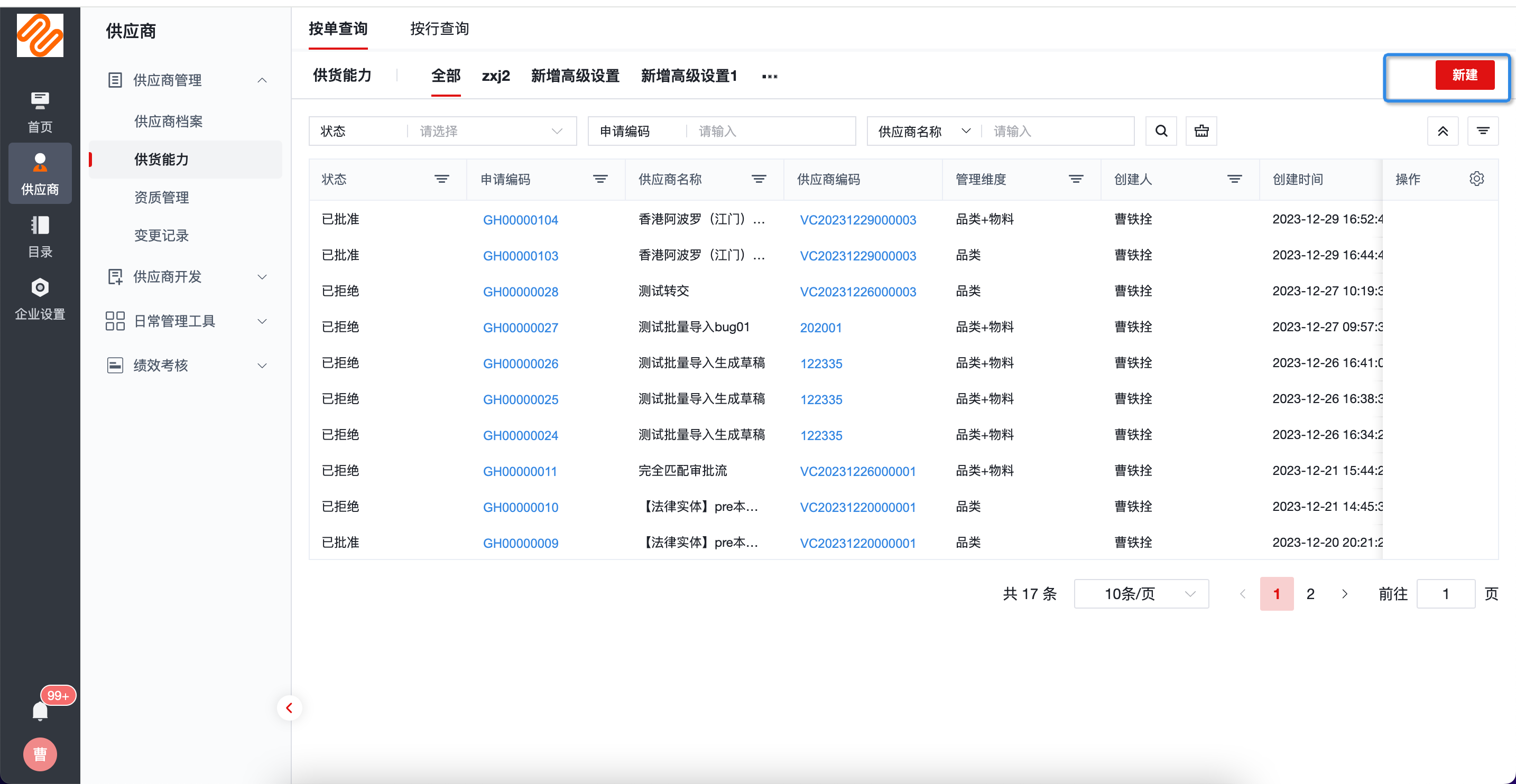Open supplier code VC20231226000003
This screenshot has height=784, width=1516.
[x=857, y=292]
